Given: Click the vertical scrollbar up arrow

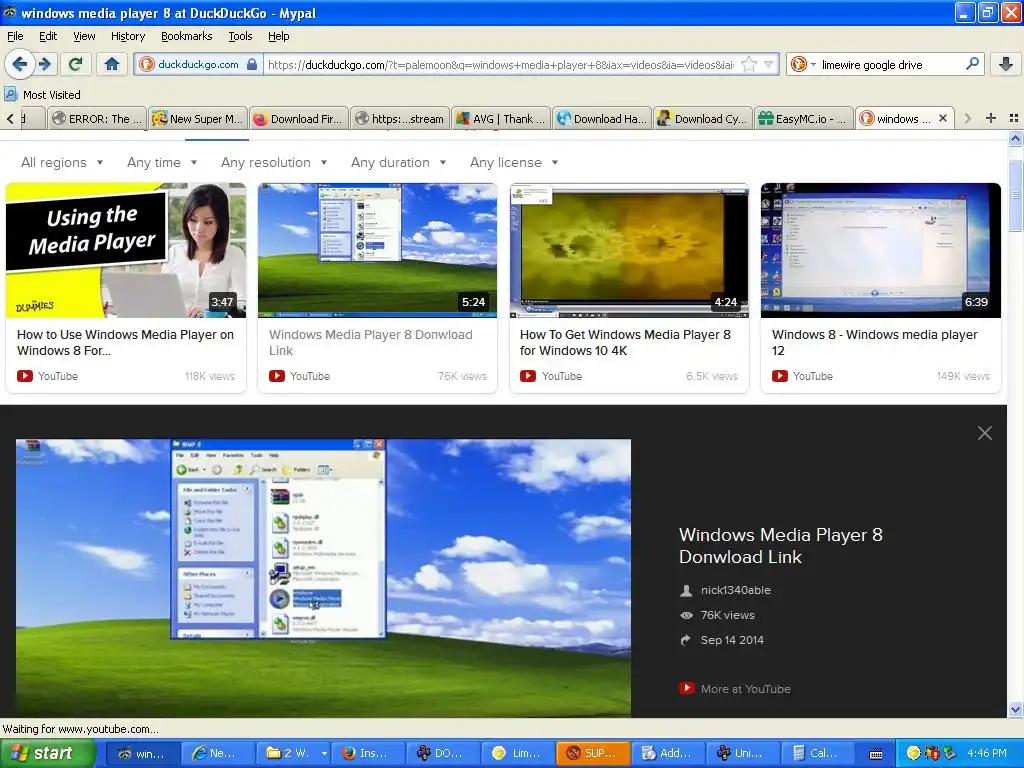Looking at the screenshot, I should (x=1015, y=138).
